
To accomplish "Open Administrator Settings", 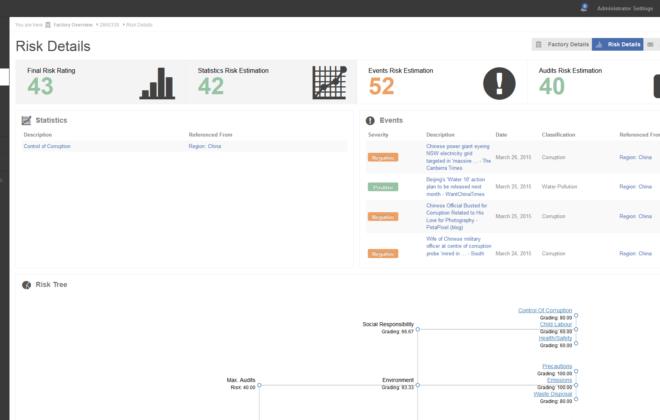I will tap(625, 8).
